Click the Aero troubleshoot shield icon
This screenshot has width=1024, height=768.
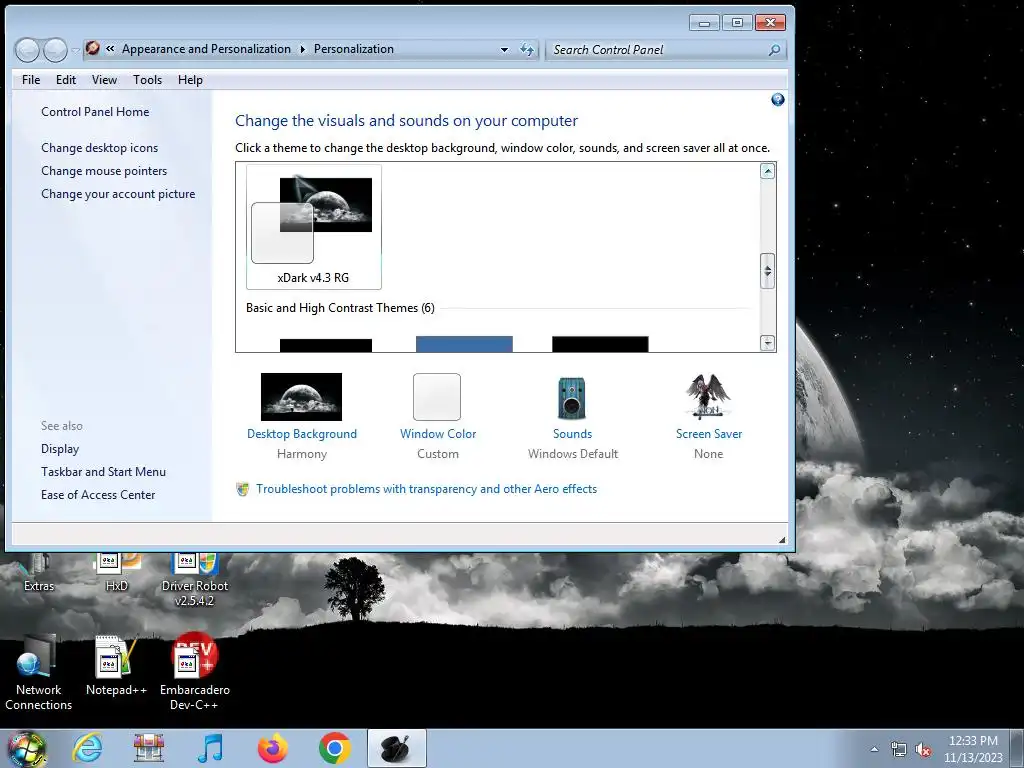click(242, 489)
